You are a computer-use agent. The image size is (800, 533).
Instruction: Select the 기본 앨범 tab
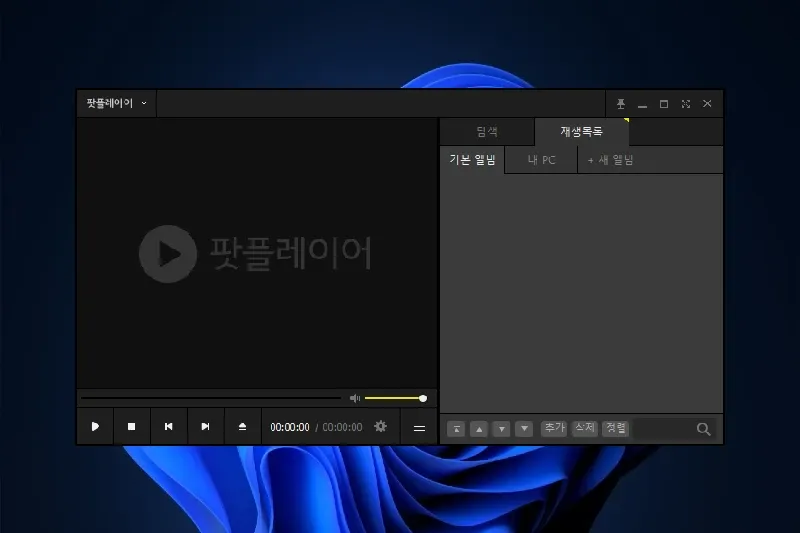pyautogui.click(x=472, y=160)
